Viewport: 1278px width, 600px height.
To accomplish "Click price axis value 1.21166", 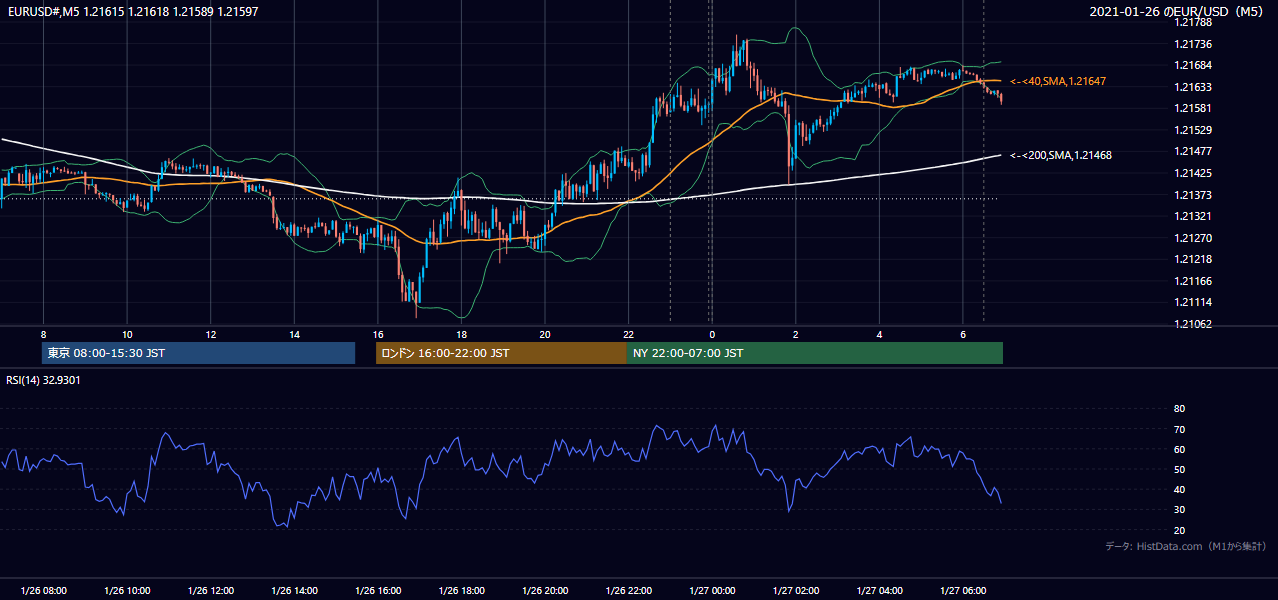I will 1194,281.
